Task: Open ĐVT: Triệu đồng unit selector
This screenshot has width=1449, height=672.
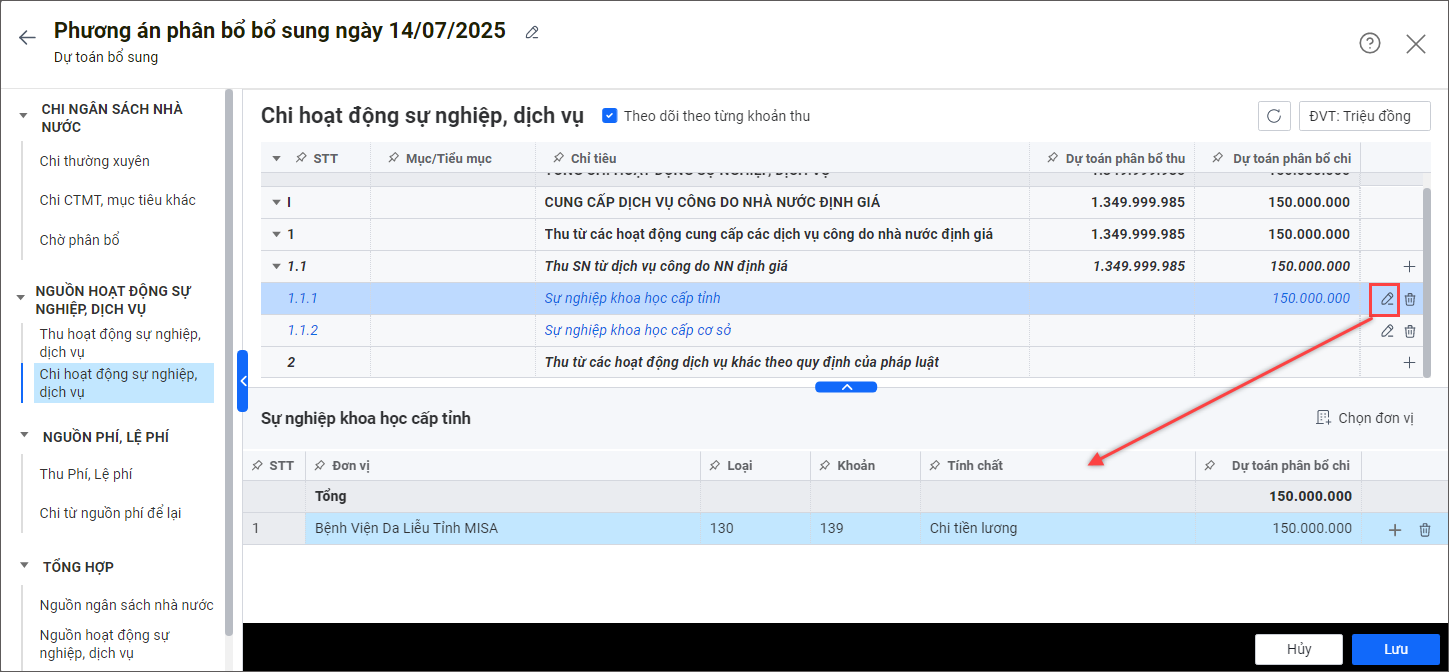Action: 1364,116
